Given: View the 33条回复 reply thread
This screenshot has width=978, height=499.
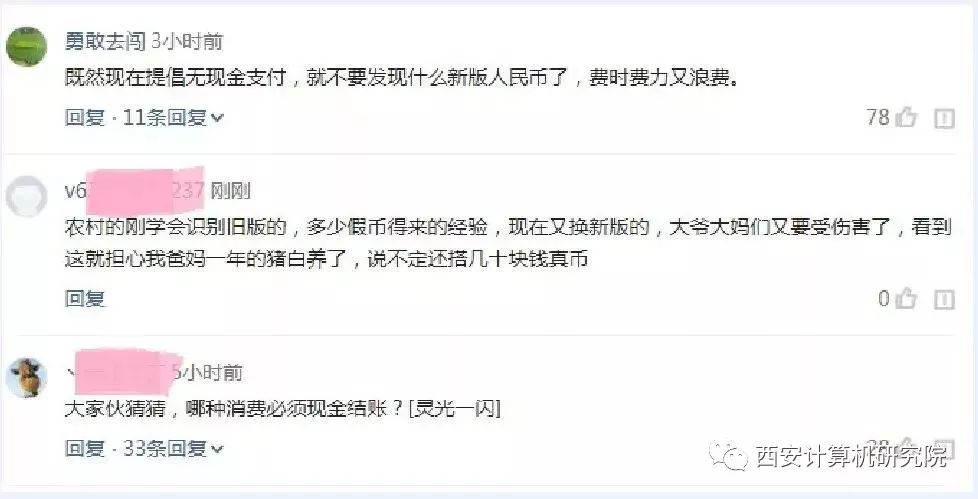Looking at the screenshot, I should [165, 448].
